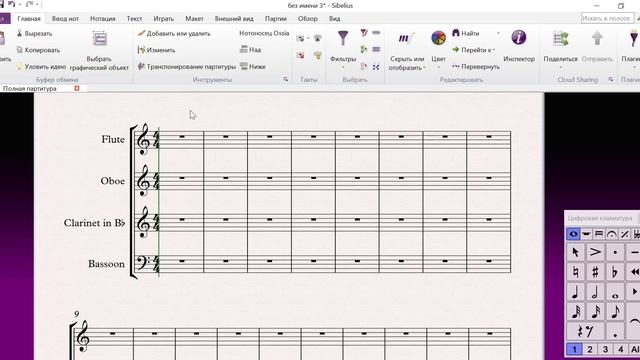
Task: Select the 32nd note on keypad
Action: [x=575, y=312]
